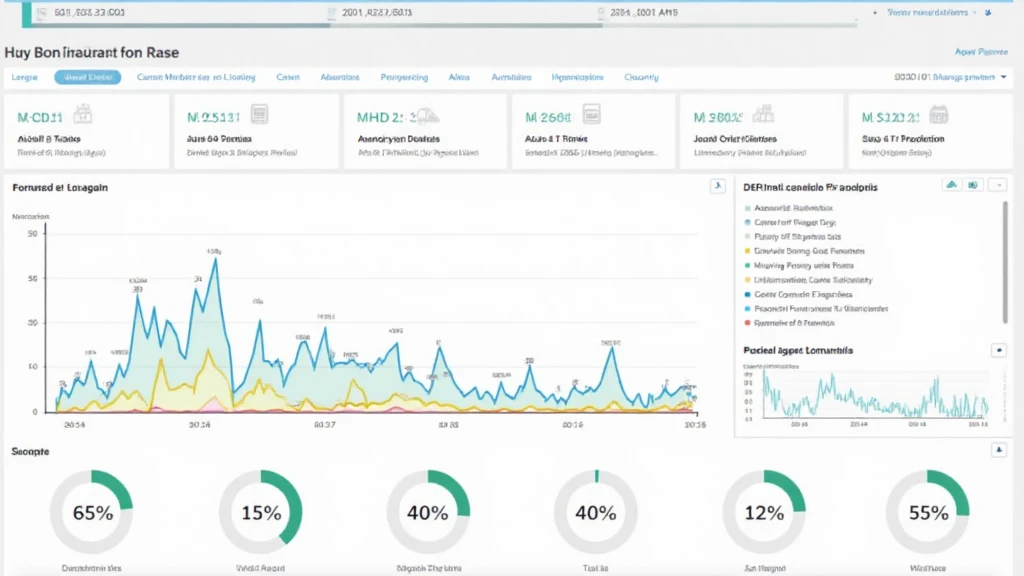Screen dimensions: 1024x576
Task: Toggle the red series marker in the legend list
Action: [x=747, y=323]
